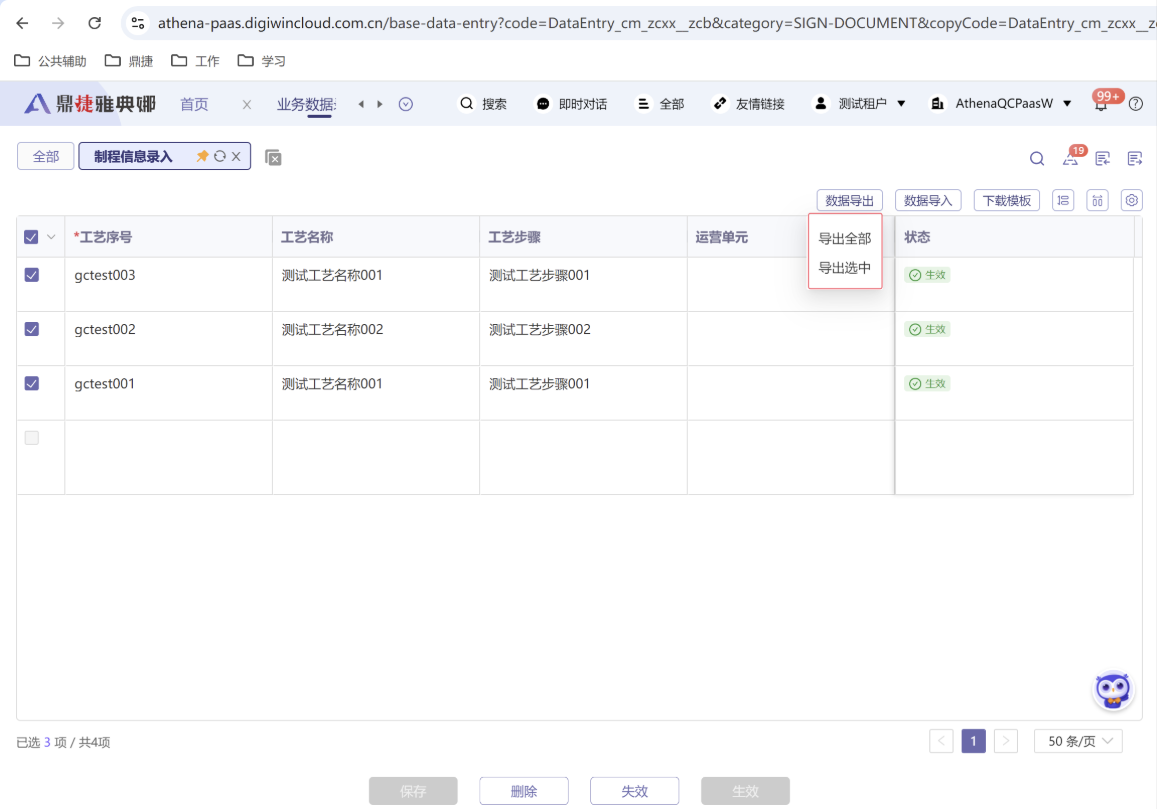The height and width of the screenshot is (809, 1157).
Task: Open the 学习 bookmarks folder
Action: 262,61
